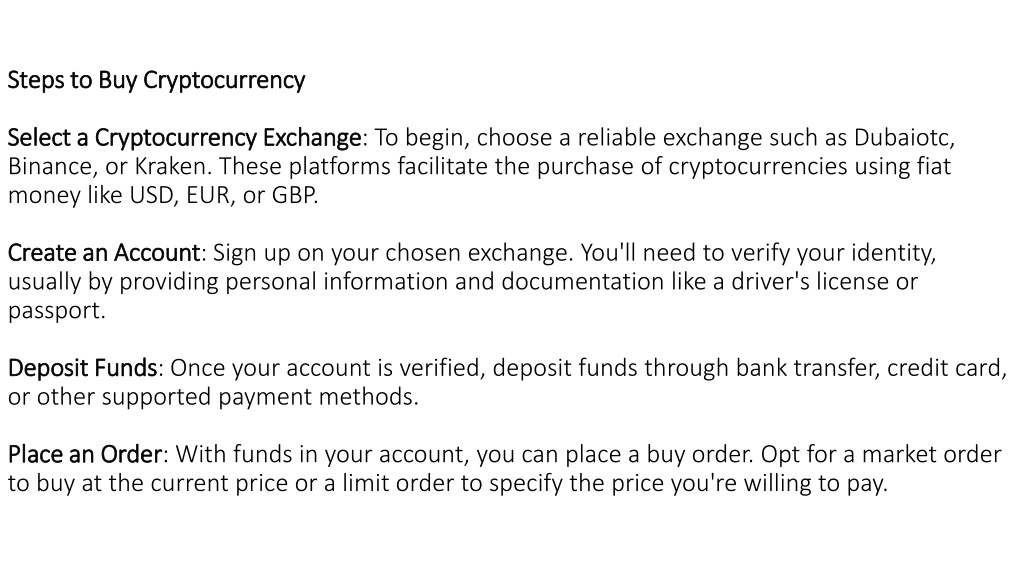Click the 'Steps to Buy Cryptocurrency' title
Screen dimensions: 1024x576
(x=156, y=80)
